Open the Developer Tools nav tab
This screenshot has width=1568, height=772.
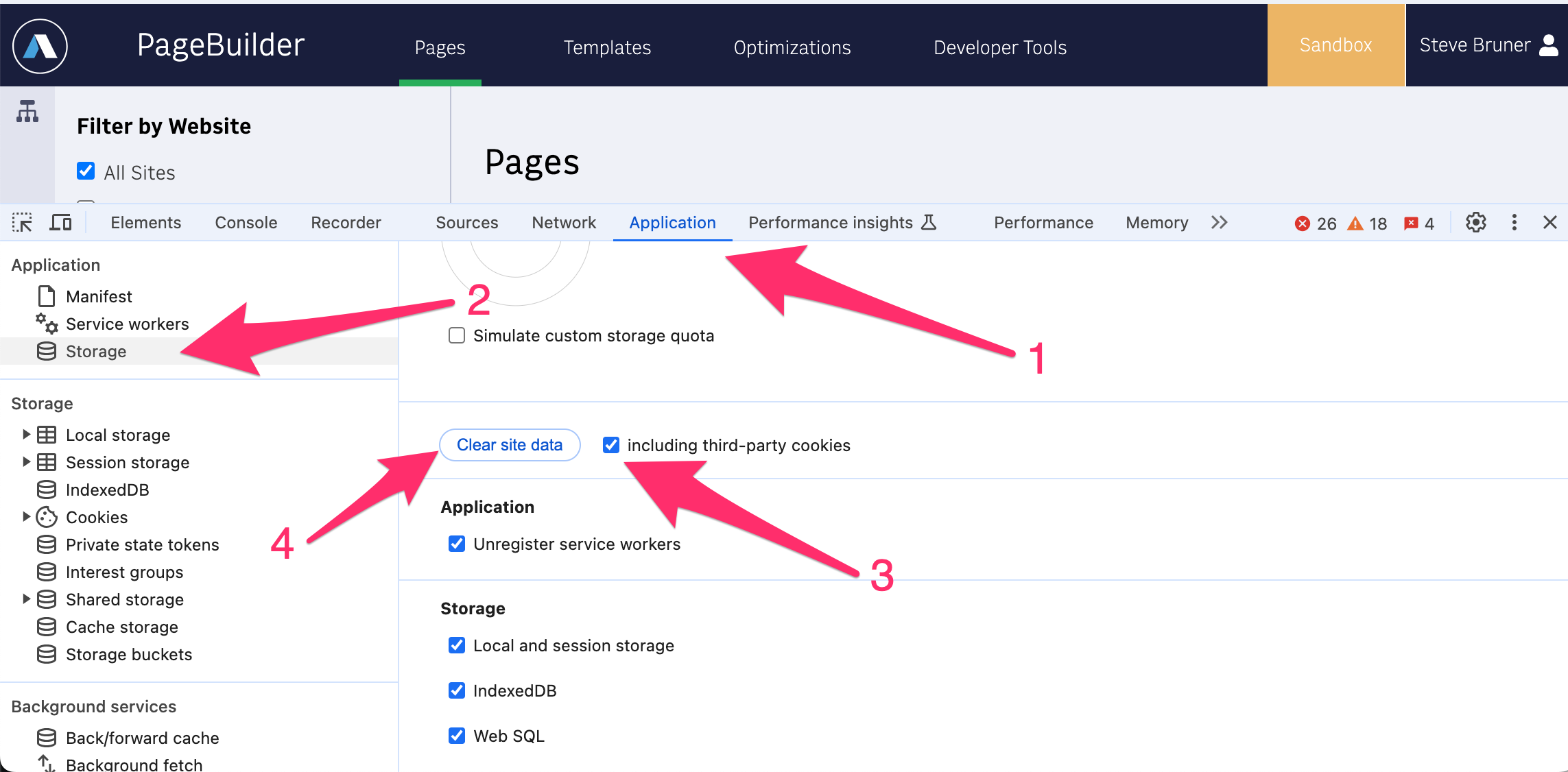pos(1000,47)
